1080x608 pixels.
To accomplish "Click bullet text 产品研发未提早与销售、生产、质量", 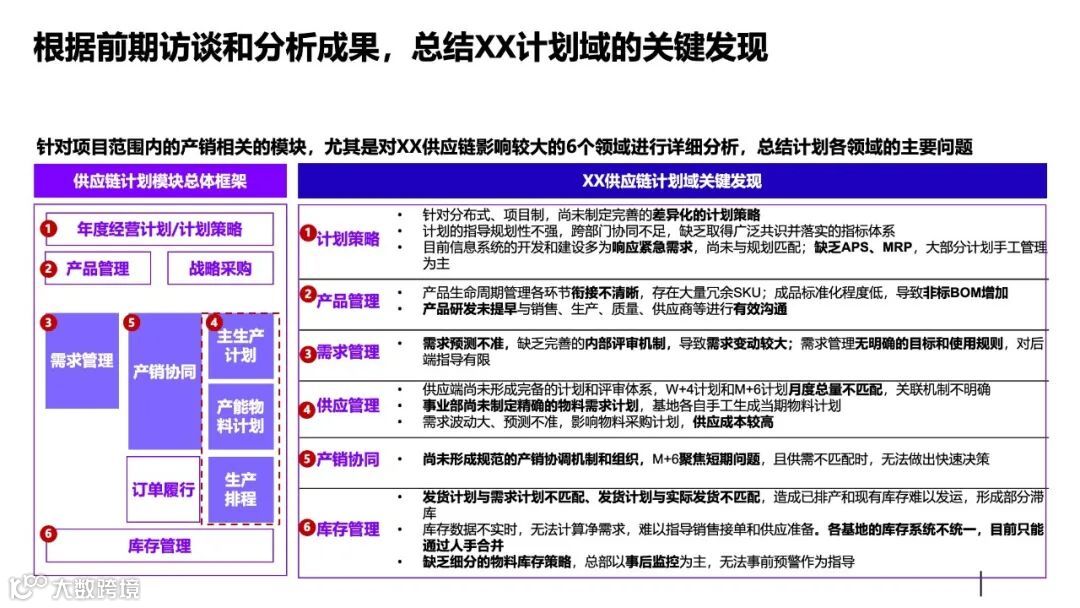I will (605, 308).
